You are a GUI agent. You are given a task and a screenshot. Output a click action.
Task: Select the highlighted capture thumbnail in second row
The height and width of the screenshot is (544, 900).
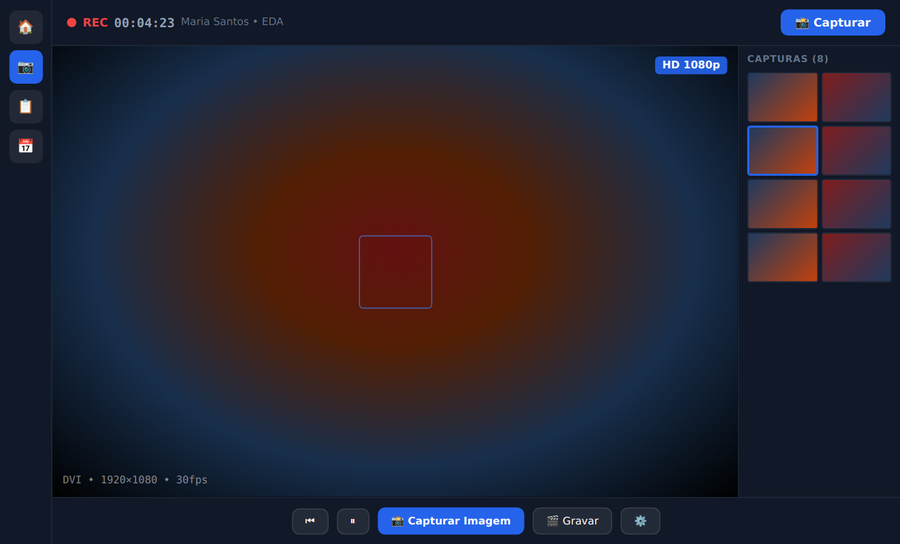tap(782, 151)
